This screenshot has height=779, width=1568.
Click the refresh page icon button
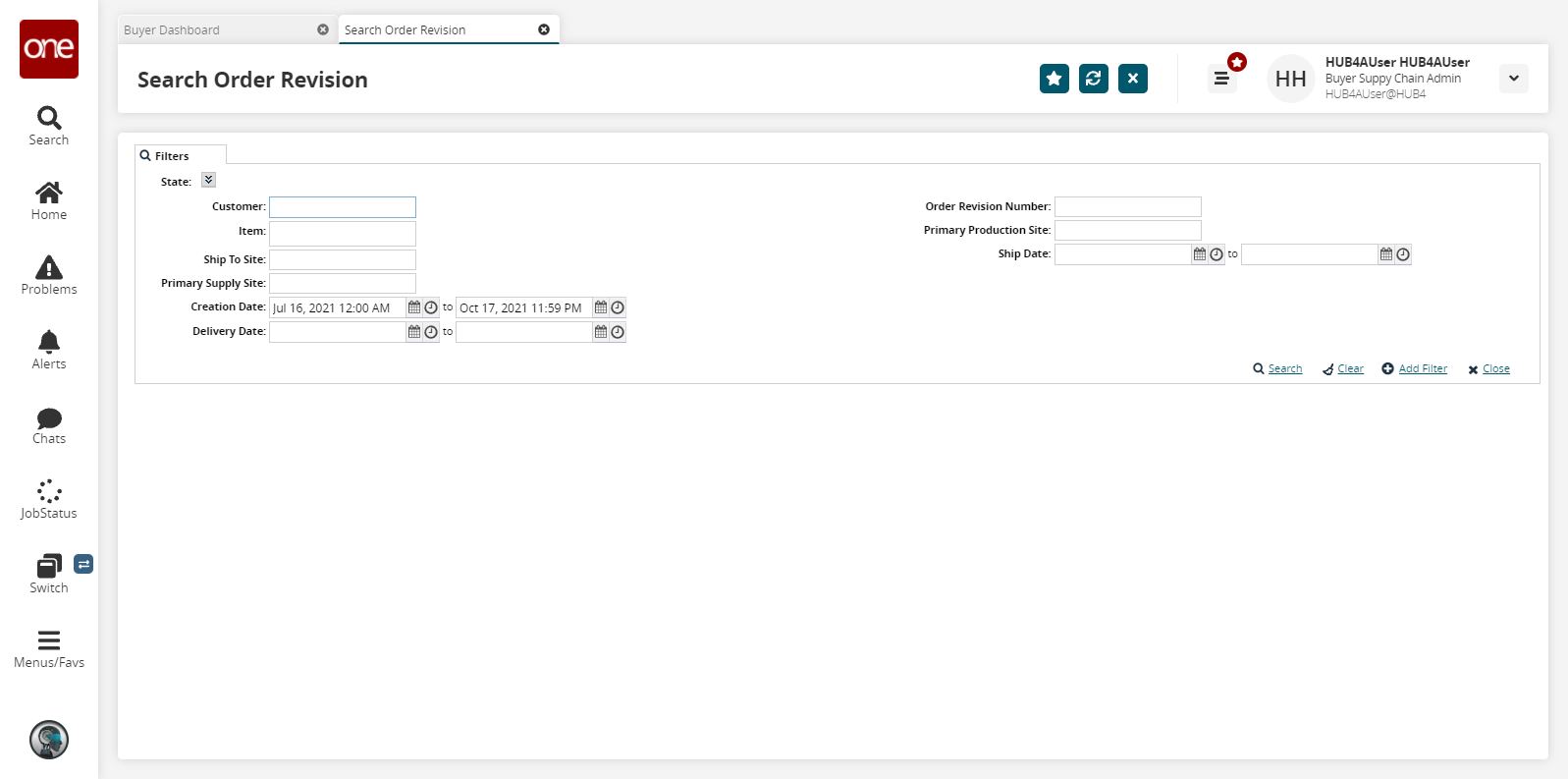1093,79
